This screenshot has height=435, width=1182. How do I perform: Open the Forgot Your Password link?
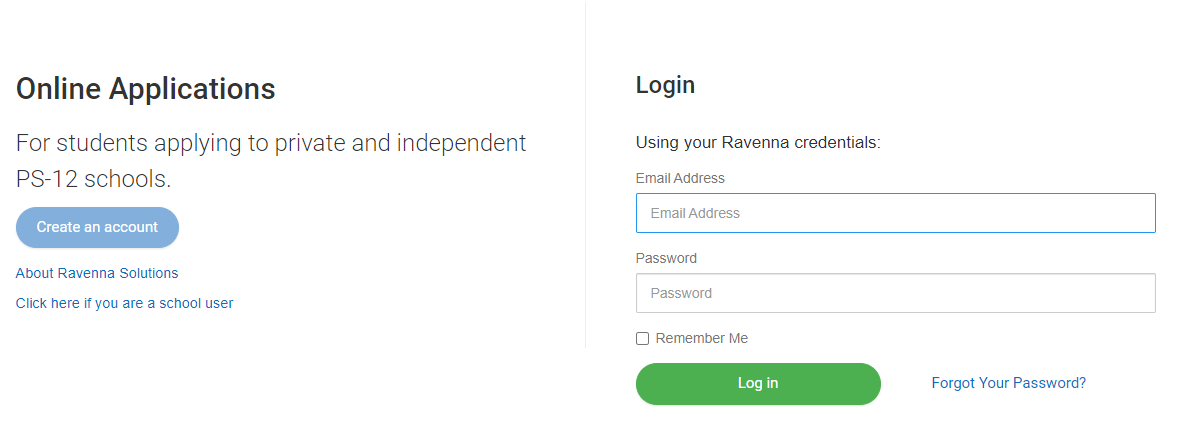1008,383
